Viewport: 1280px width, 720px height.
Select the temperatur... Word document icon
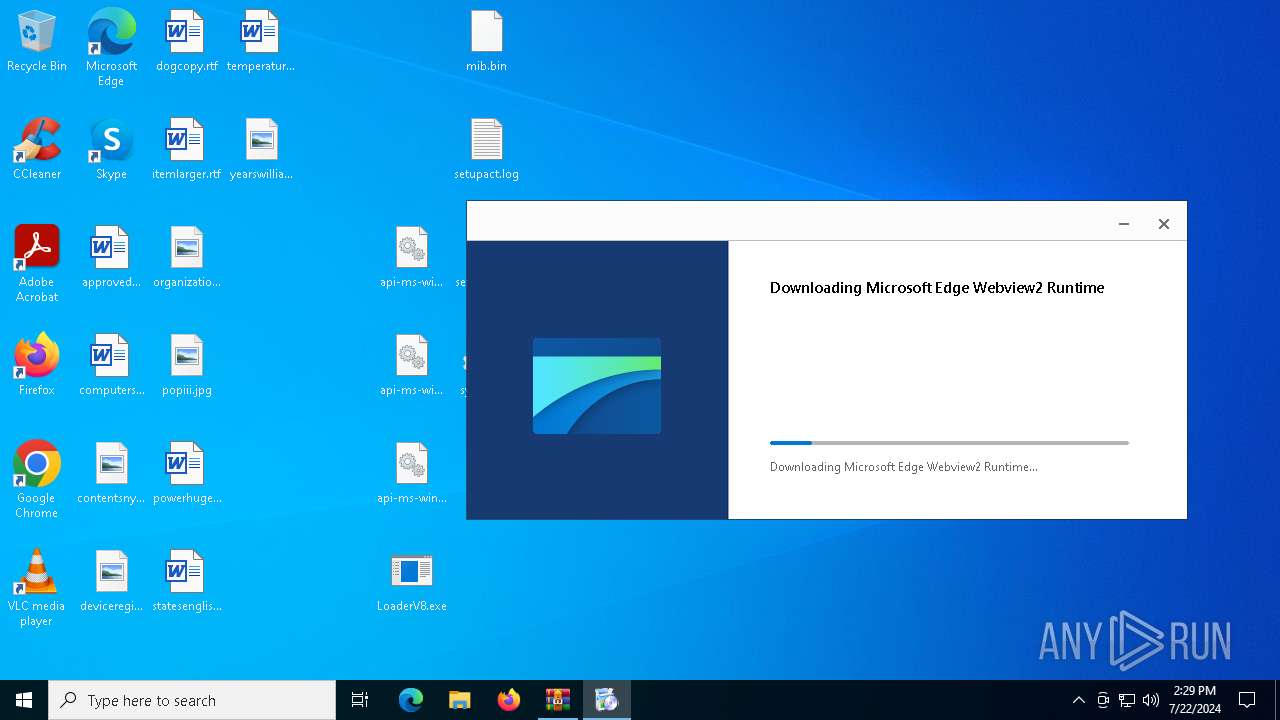point(260,41)
